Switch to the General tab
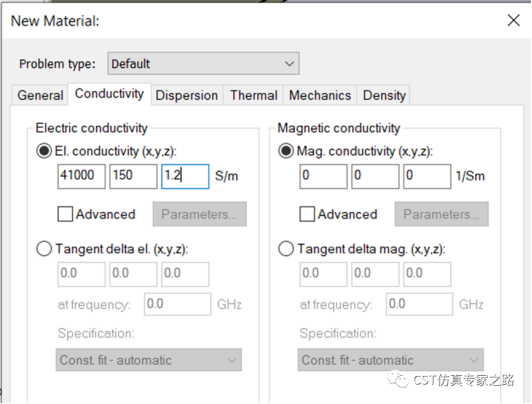This screenshot has width=532, height=404. 40,95
